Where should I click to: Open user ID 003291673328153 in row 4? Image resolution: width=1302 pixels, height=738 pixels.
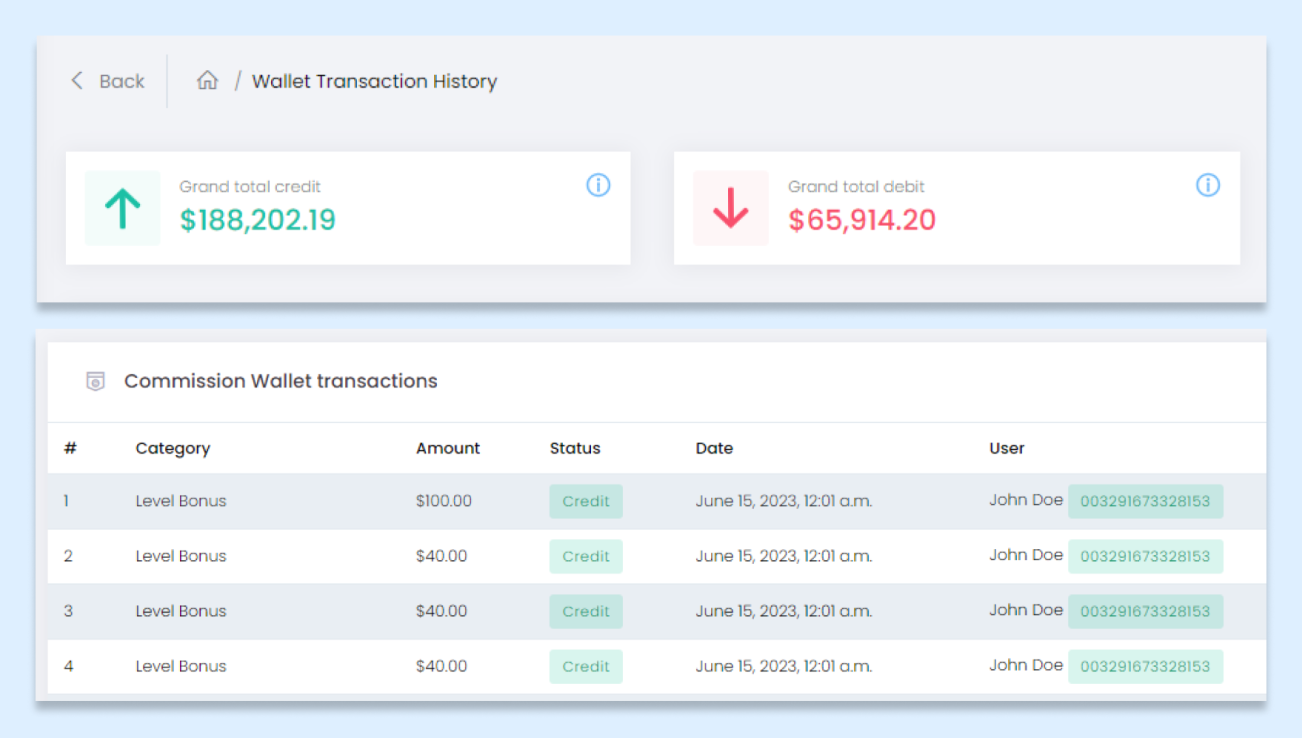pyautogui.click(x=1145, y=666)
